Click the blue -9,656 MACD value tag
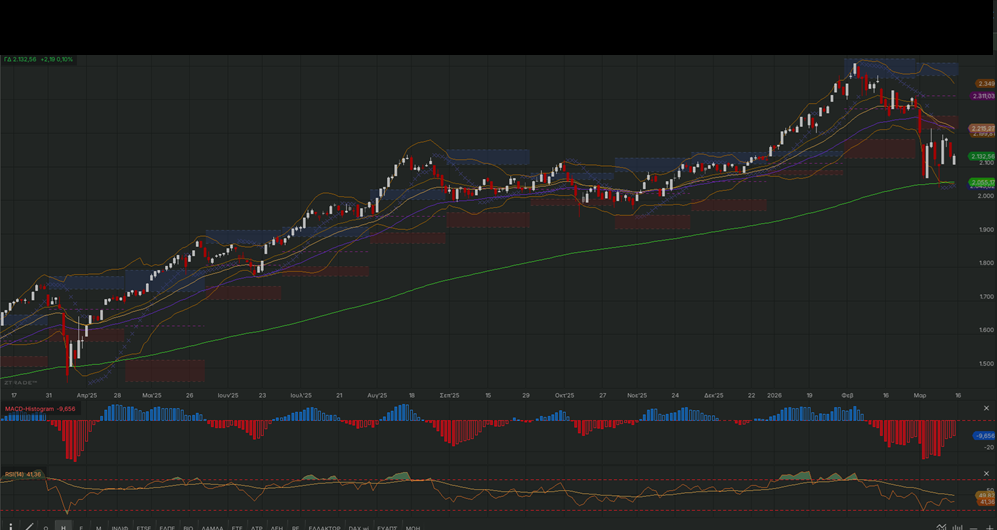The width and height of the screenshot is (997, 530). [984, 436]
